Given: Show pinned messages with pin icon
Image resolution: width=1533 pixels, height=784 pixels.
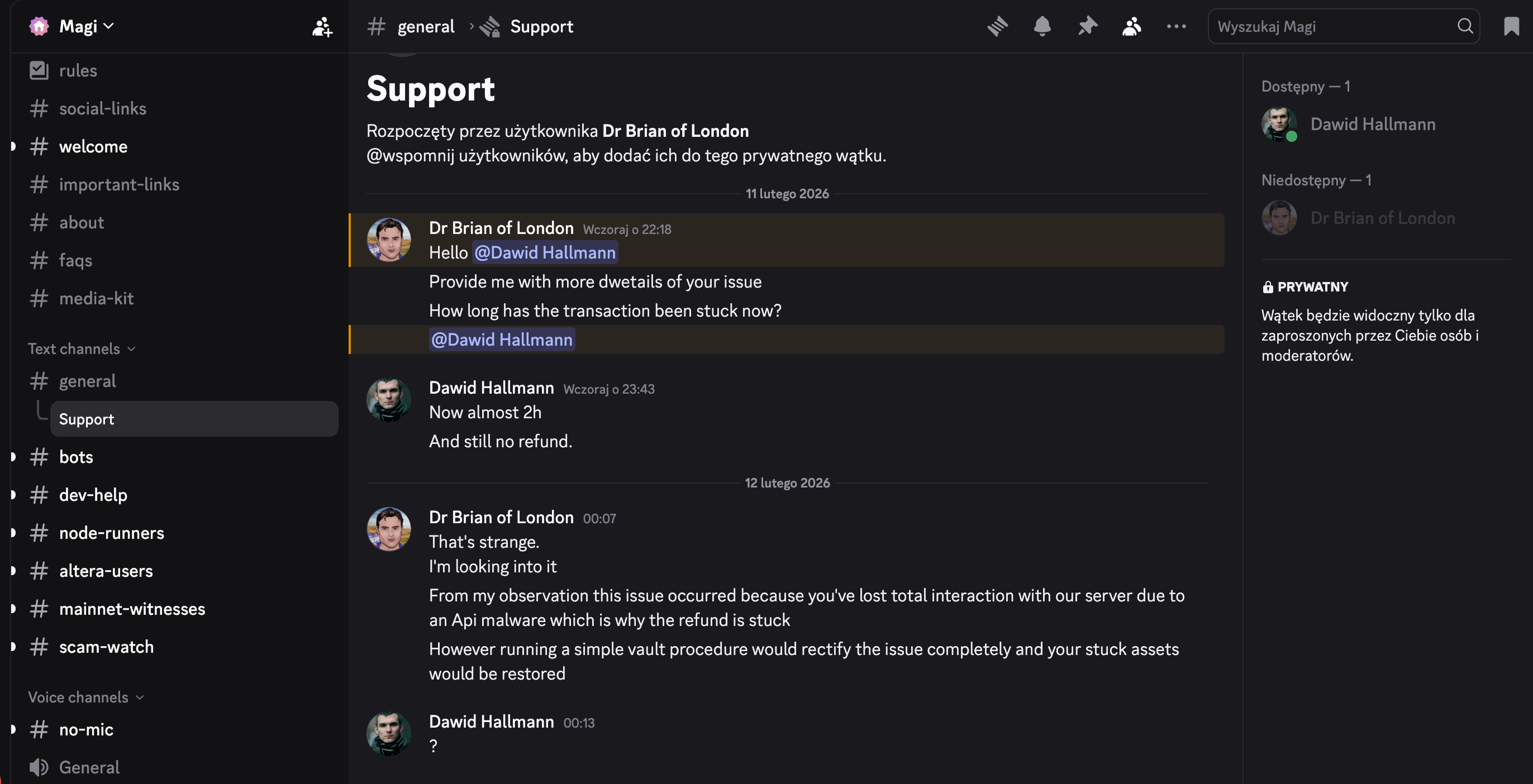Looking at the screenshot, I should click(x=1087, y=26).
